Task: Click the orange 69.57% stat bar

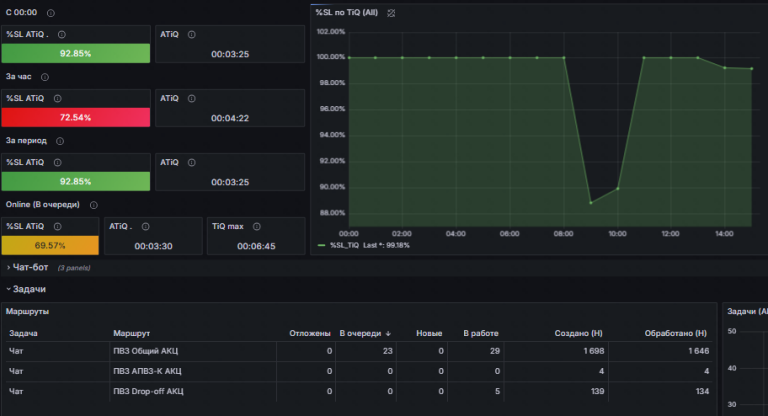Action: (50, 245)
